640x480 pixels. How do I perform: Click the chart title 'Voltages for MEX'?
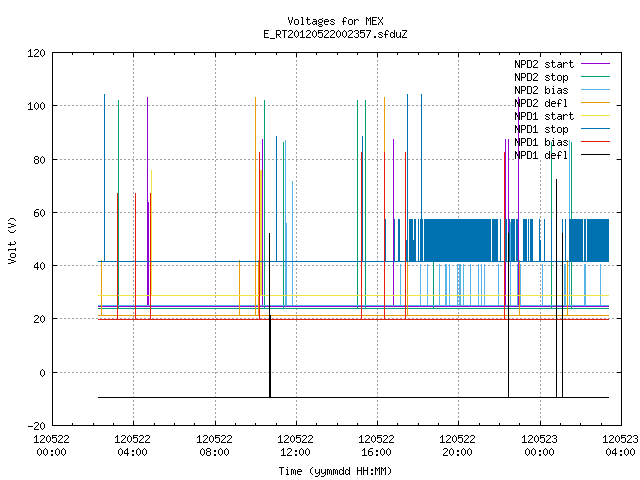pos(335,21)
